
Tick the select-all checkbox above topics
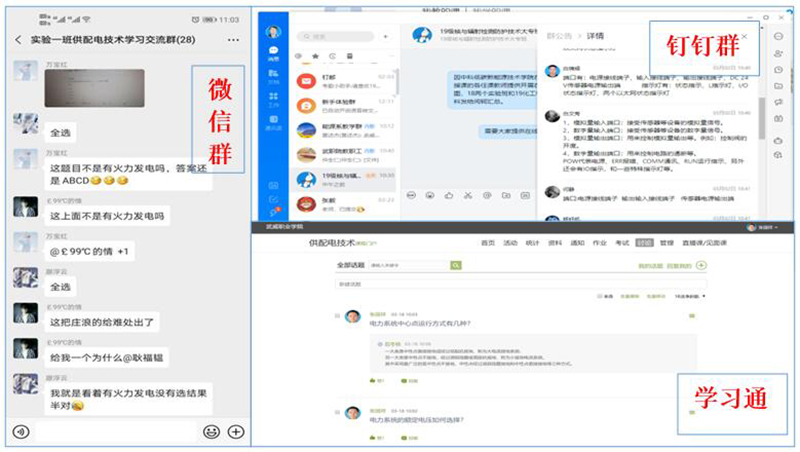[x=597, y=297]
